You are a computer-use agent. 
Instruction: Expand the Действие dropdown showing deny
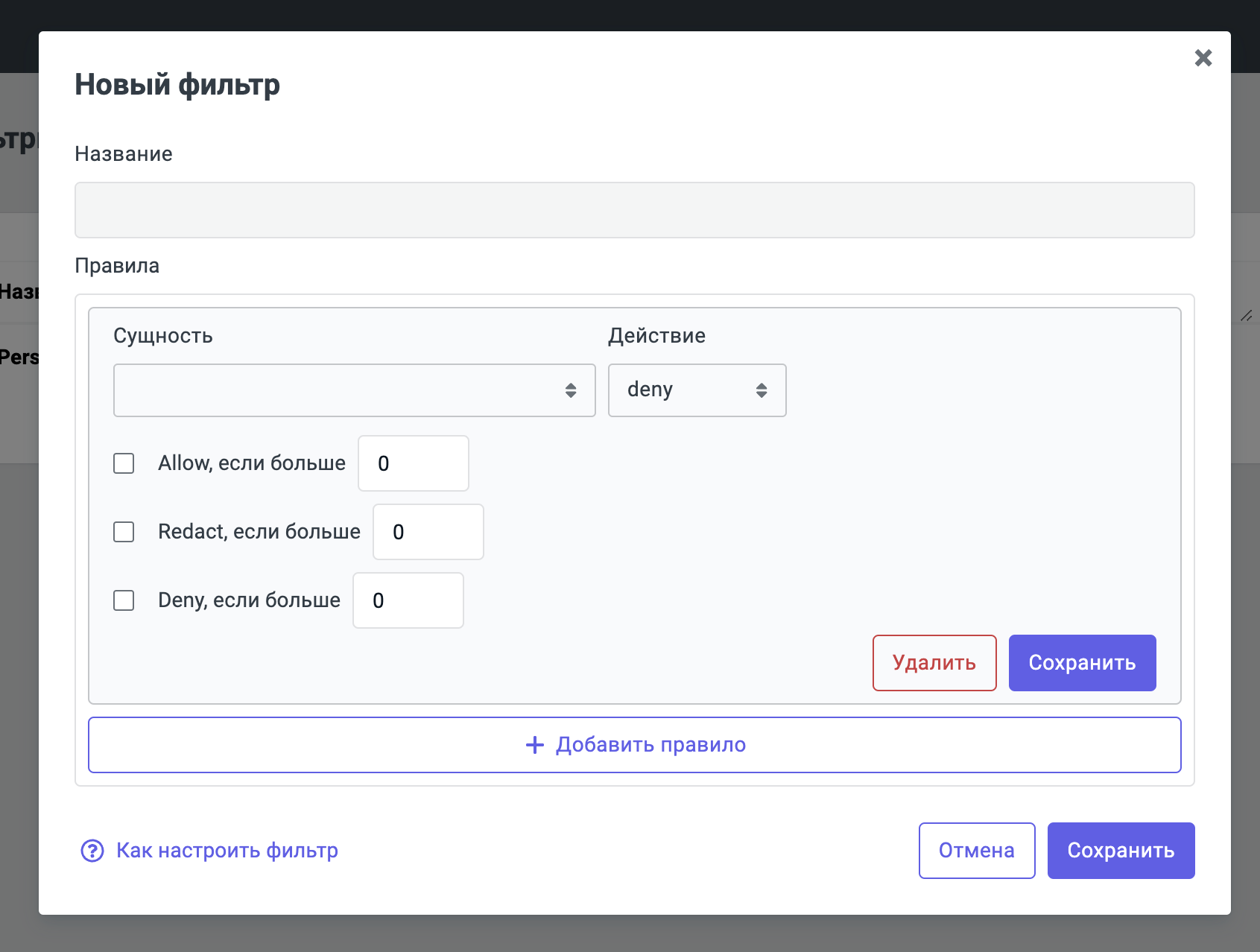point(697,390)
